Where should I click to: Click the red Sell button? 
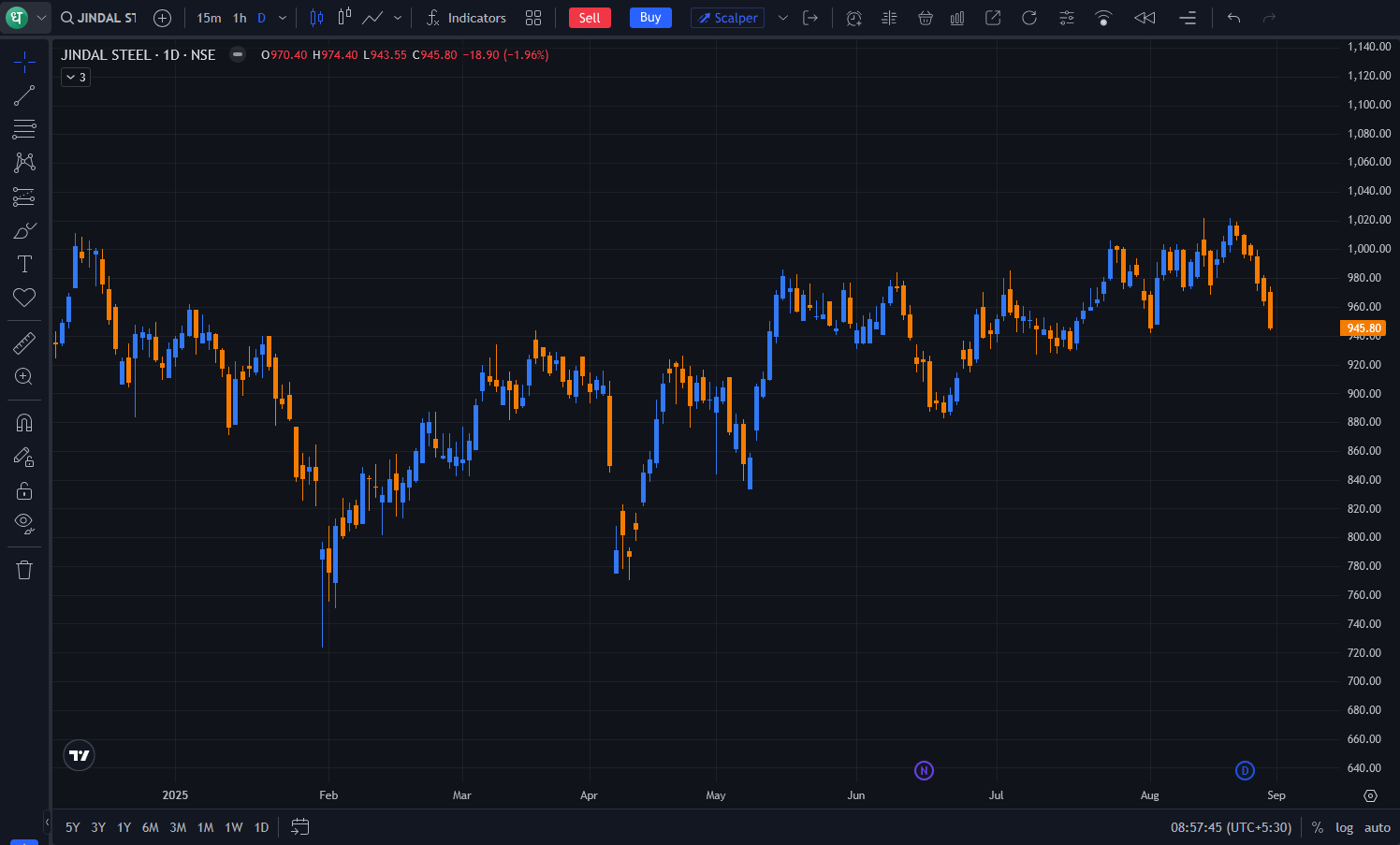(x=590, y=18)
